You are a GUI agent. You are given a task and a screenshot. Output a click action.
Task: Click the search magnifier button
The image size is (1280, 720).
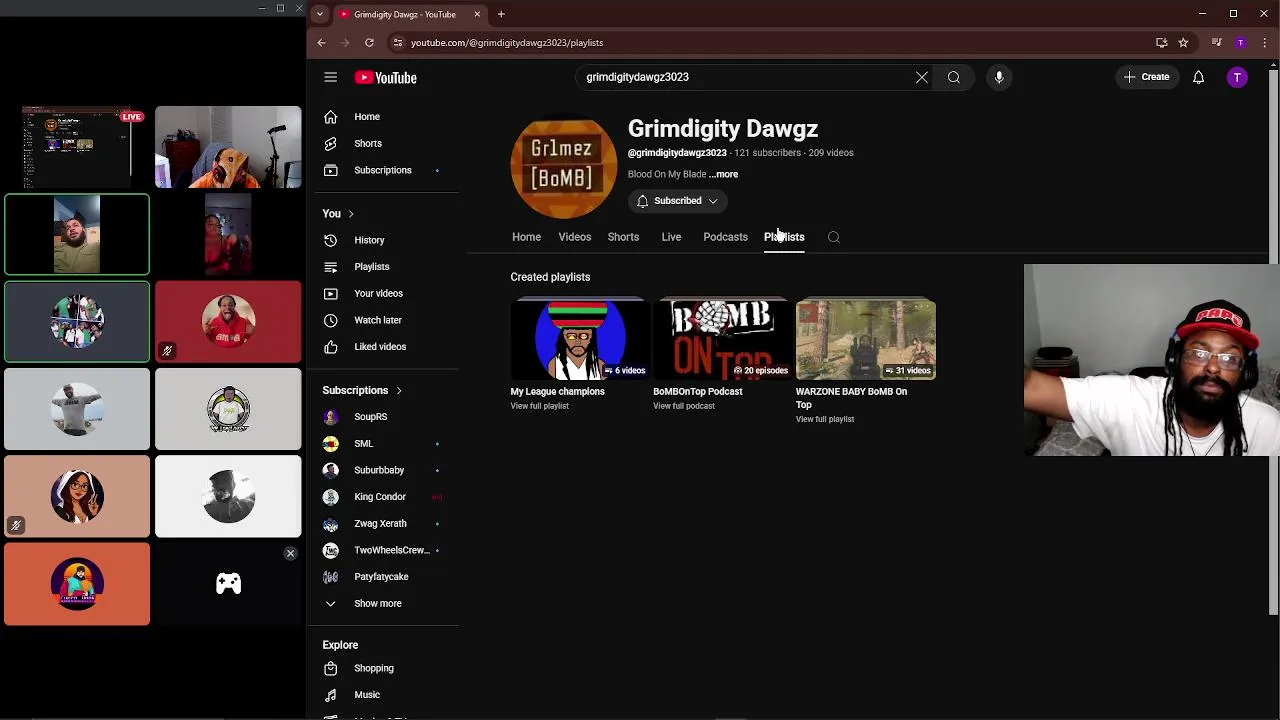coord(954,77)
